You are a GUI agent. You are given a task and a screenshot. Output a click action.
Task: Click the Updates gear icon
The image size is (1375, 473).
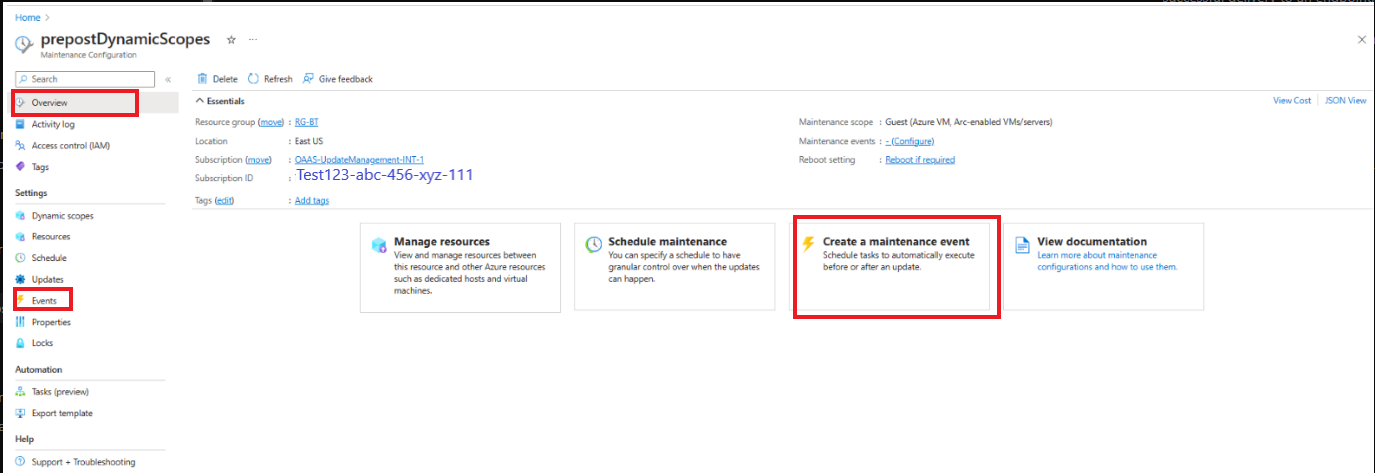pyautogui.click(x=21, y=279)
